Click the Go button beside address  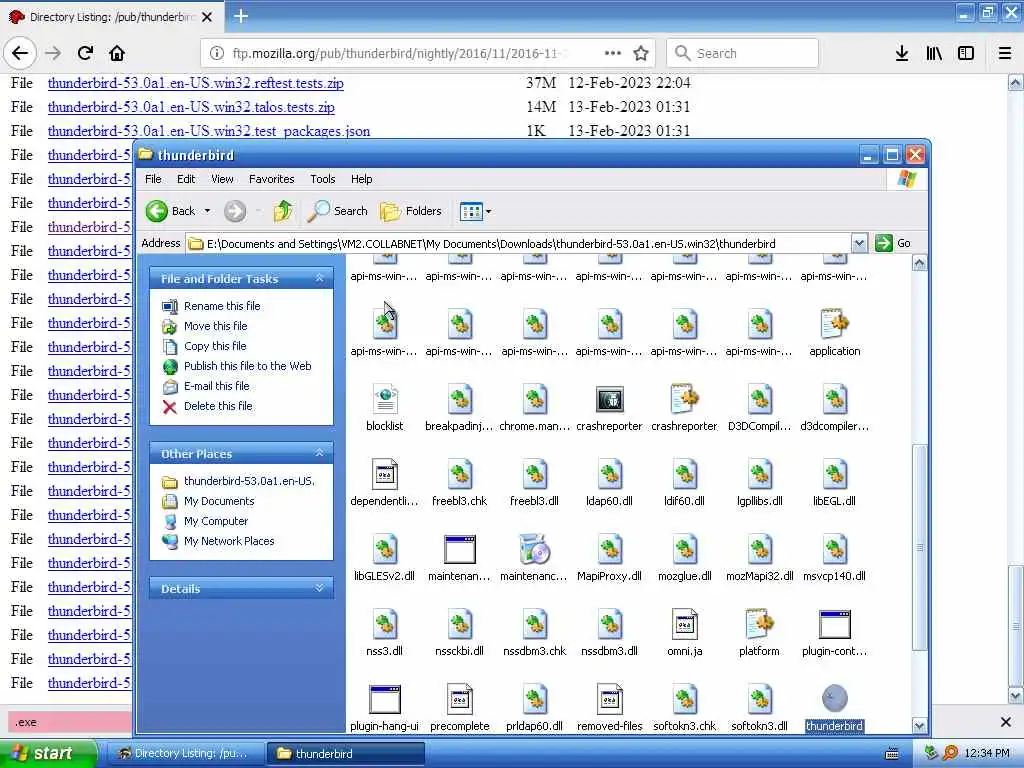pyautogui.click(x=893, y=243)
